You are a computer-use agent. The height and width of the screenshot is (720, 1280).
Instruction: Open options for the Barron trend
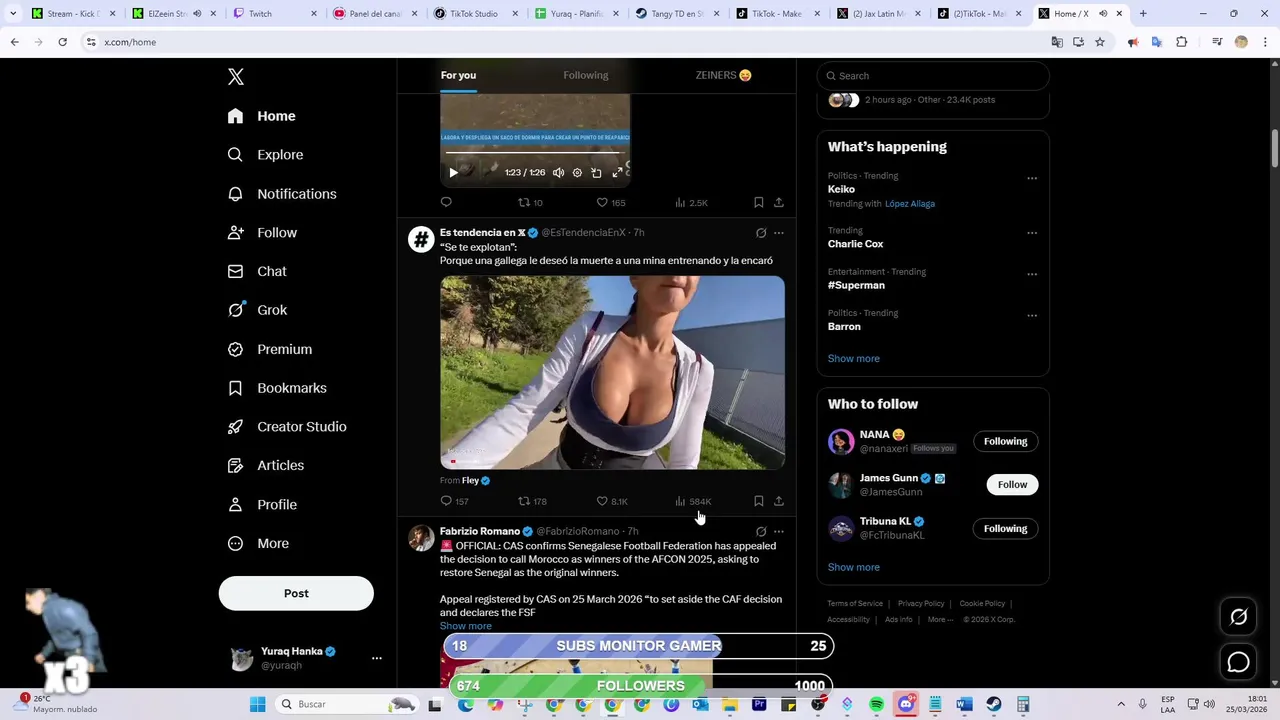click(x=1032, y=316)
